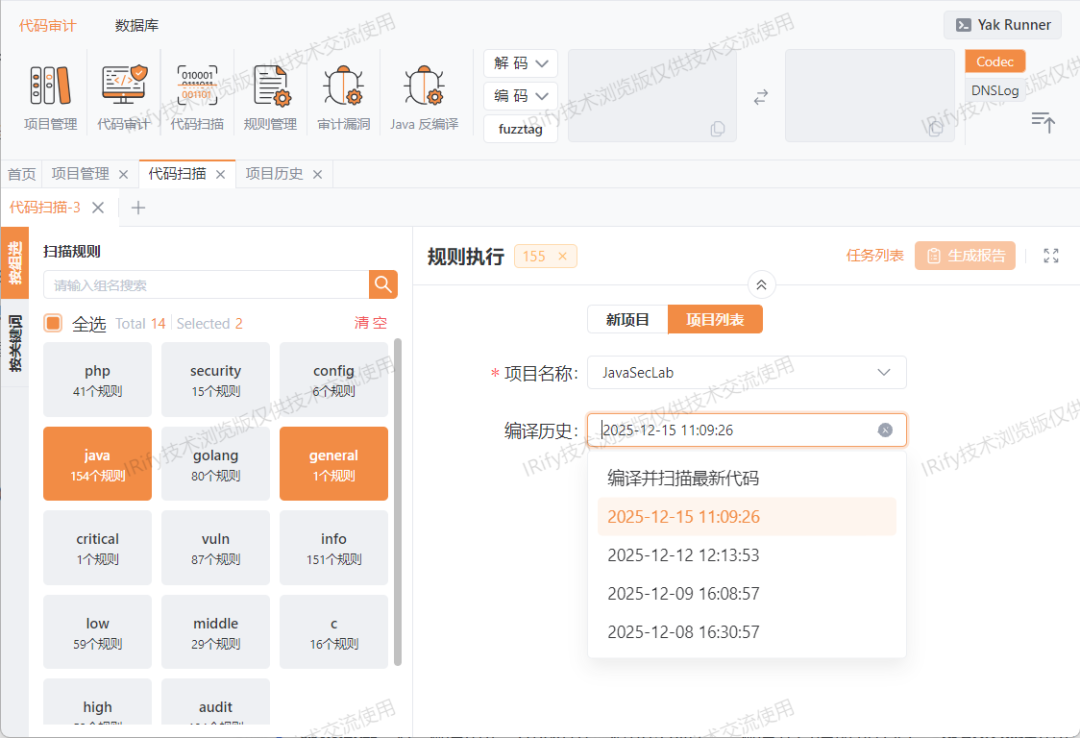Close the 代码扫描 tab
Viewport: 1080px width, 738px height.
click(220, 174)
